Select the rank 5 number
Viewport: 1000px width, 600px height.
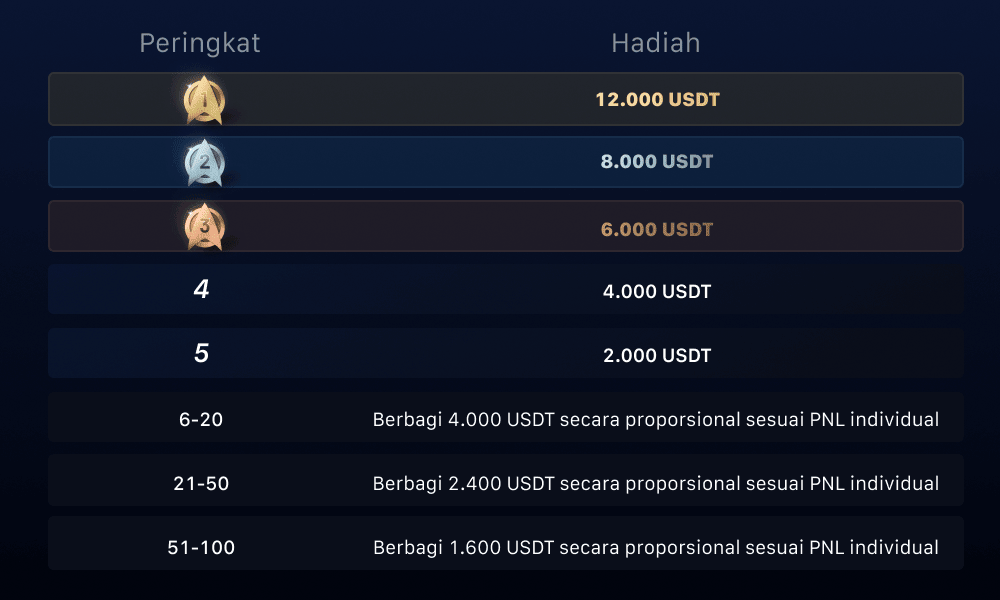(x=201, y=354)
